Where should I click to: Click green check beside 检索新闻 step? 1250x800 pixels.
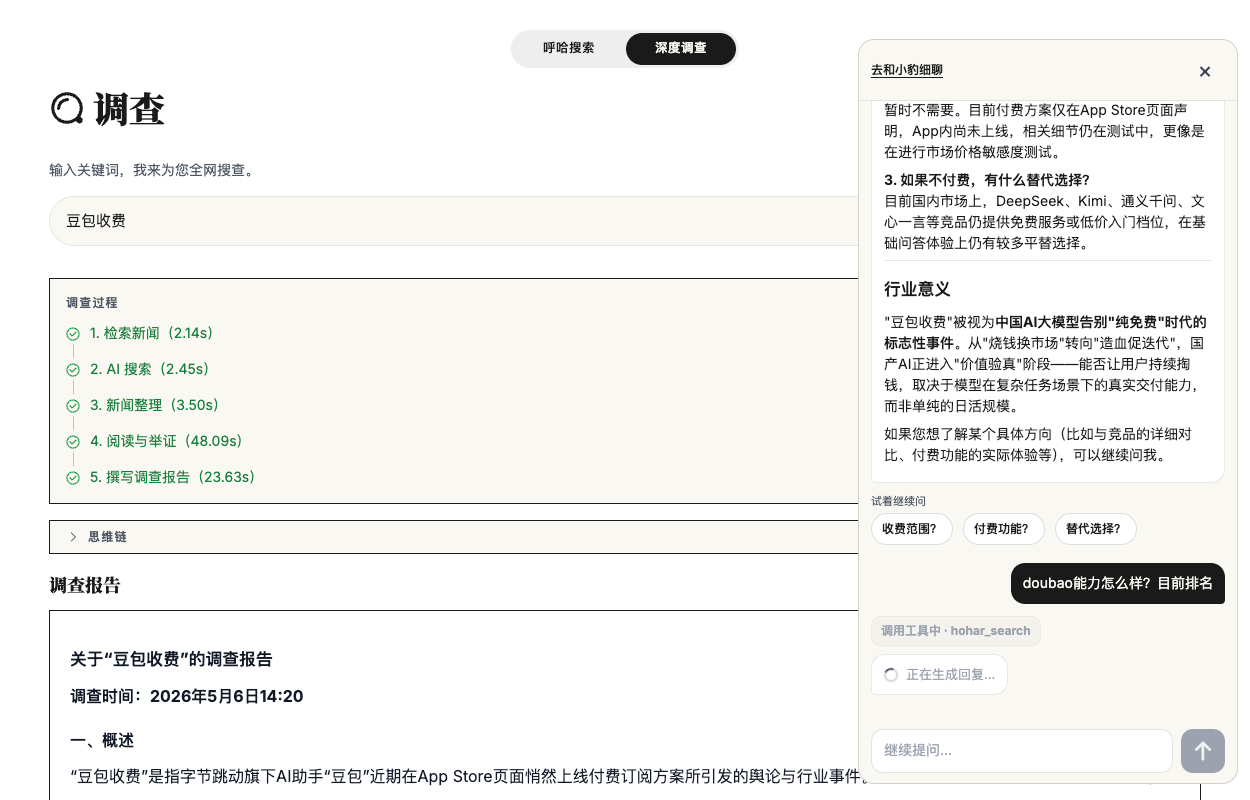pos(73,334)
